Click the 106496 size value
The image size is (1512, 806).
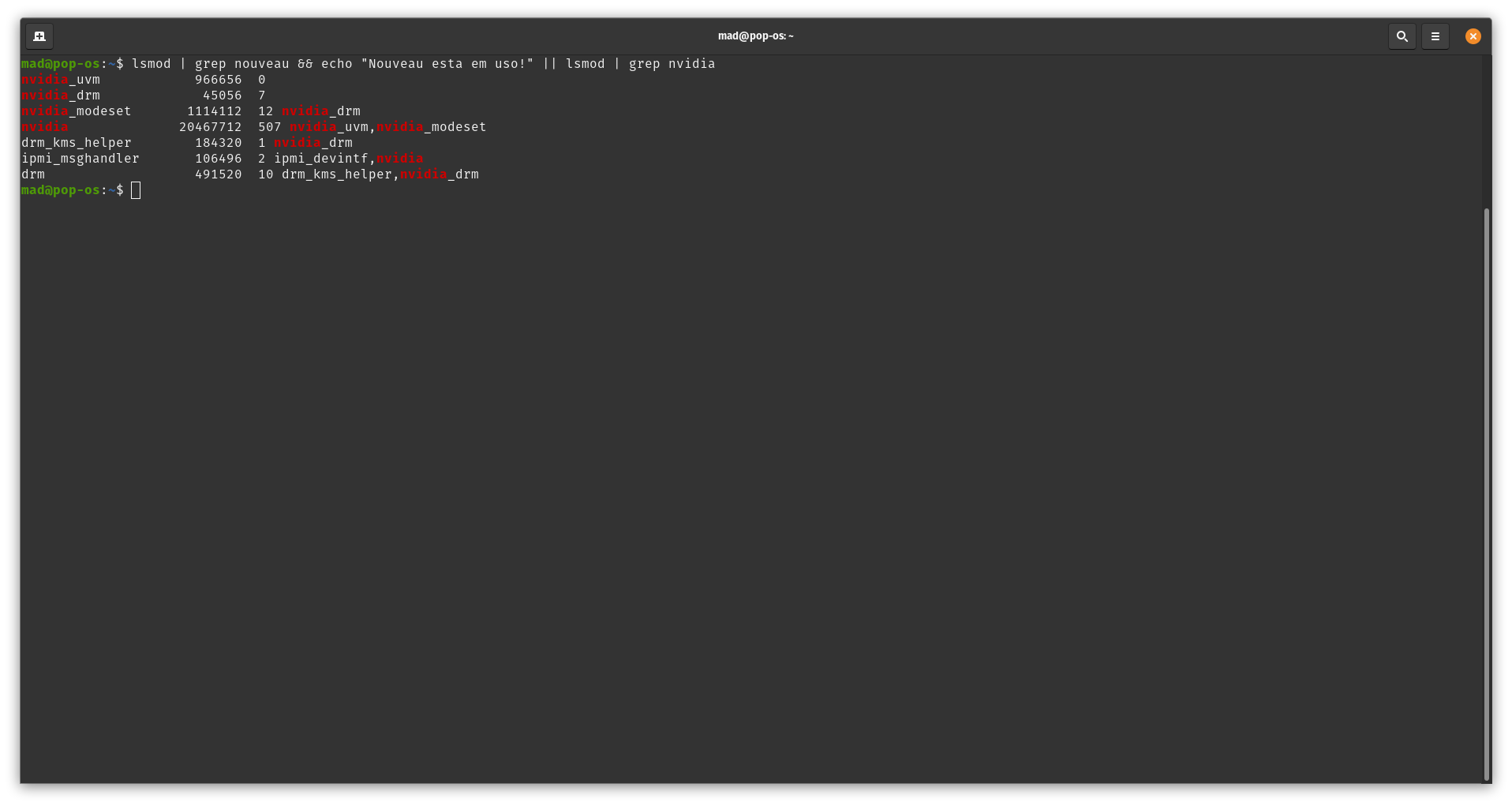pos(219,159)
